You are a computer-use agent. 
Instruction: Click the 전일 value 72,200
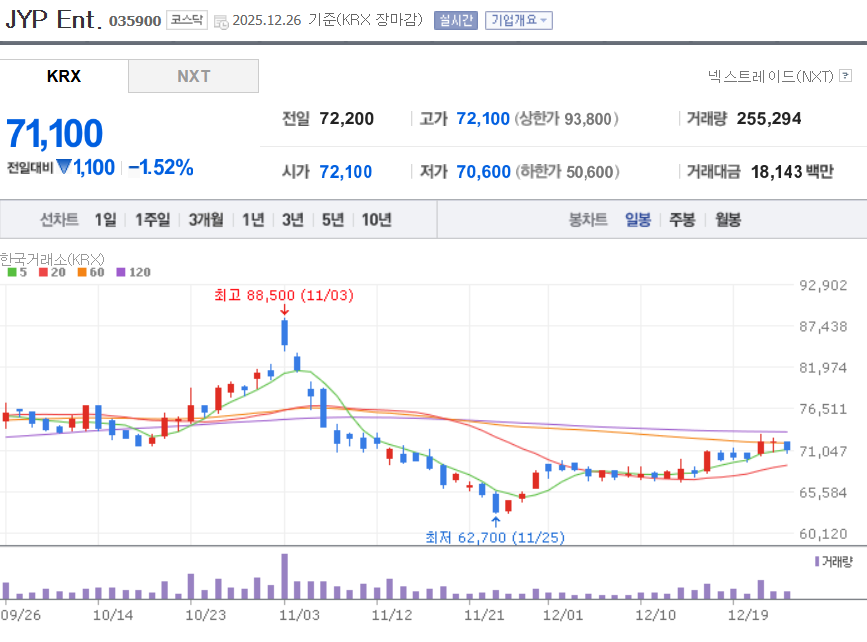click(347, 118)
